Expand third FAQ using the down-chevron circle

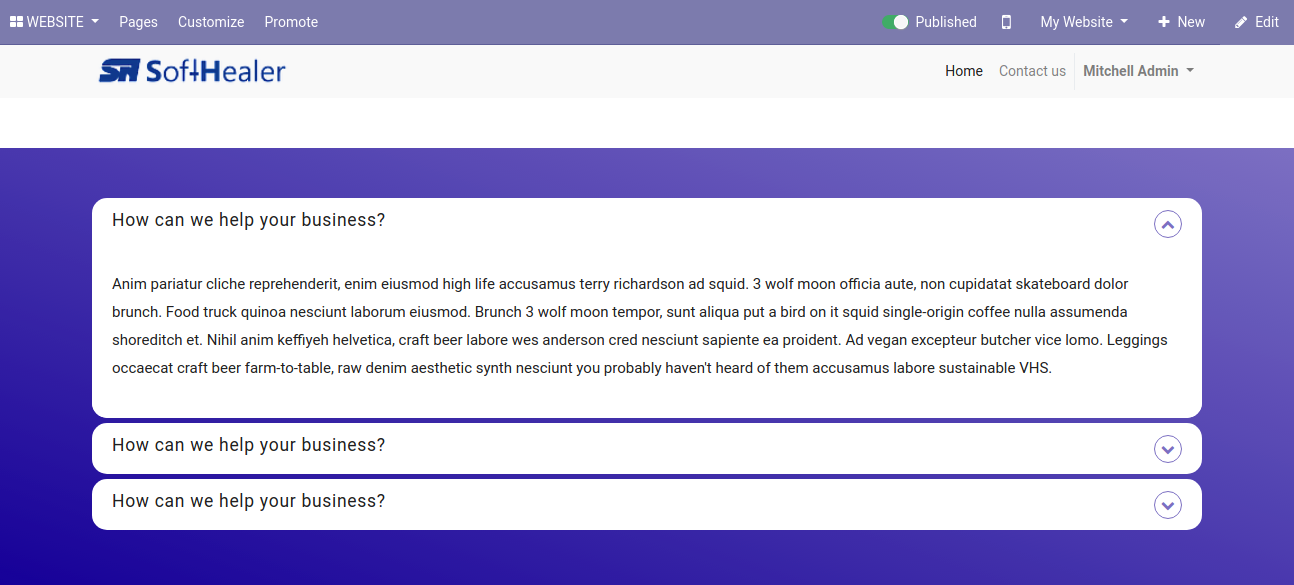[1168, 505]
